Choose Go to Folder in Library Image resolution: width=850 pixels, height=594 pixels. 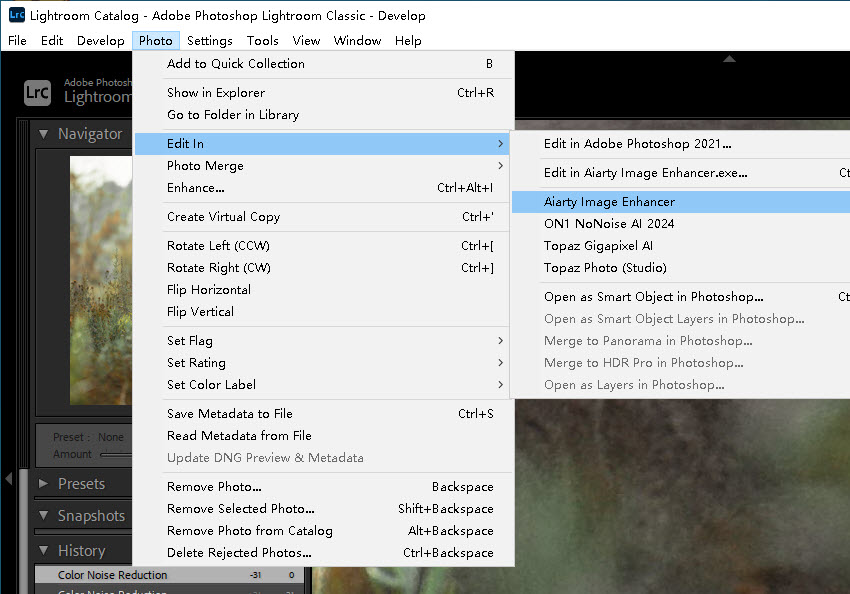pos(322,115)
